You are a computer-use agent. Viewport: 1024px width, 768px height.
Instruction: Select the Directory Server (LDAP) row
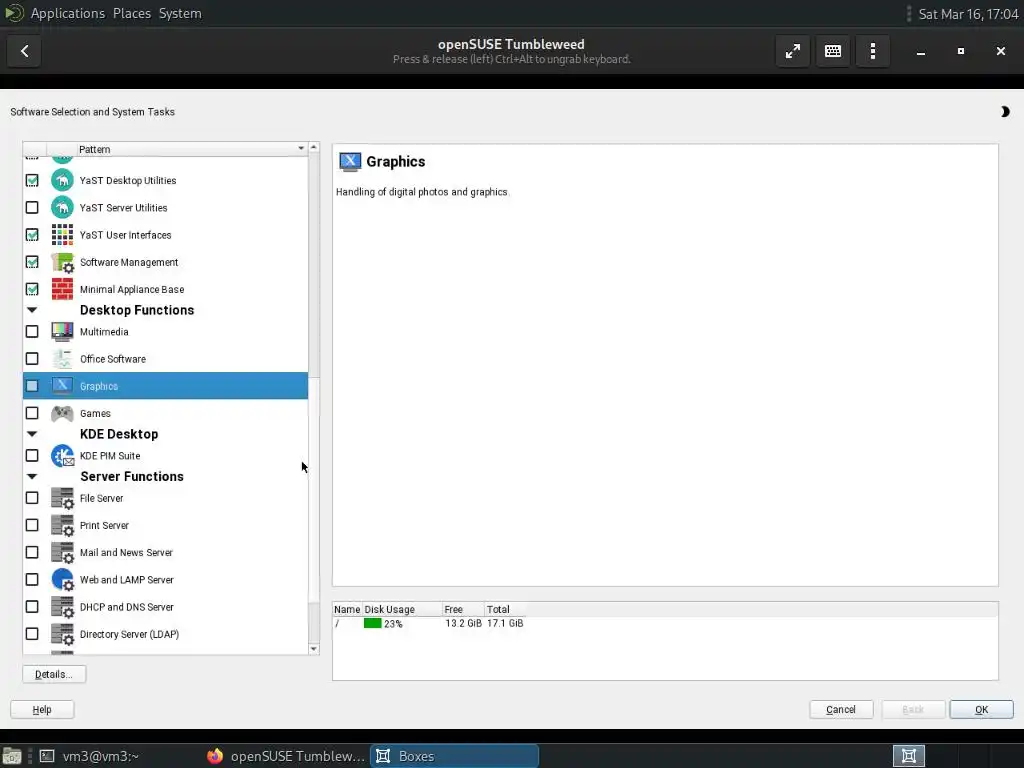pos(165,634)
